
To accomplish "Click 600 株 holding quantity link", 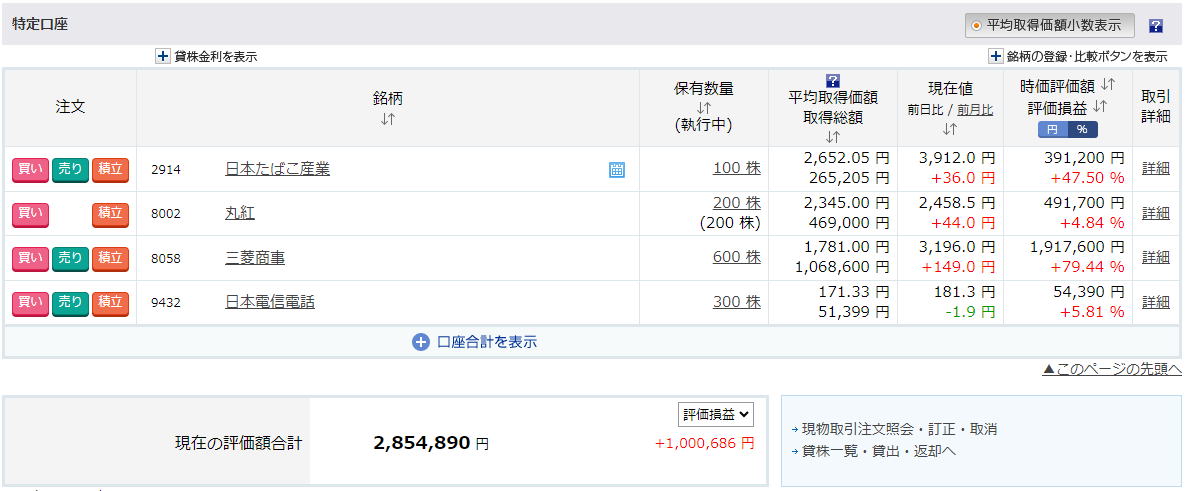I will (737, 258).
